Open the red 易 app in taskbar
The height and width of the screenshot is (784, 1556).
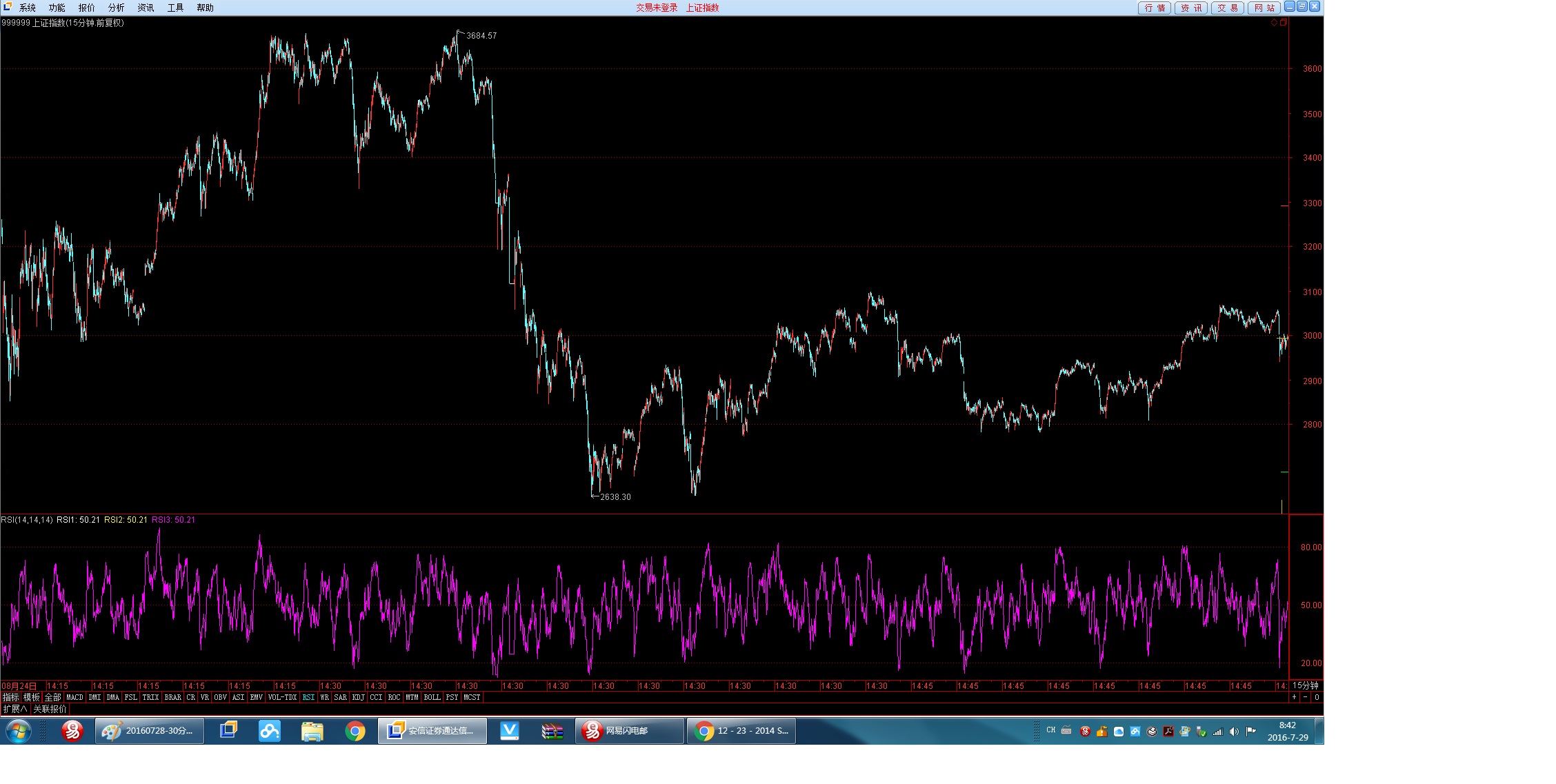coord(72,731)
